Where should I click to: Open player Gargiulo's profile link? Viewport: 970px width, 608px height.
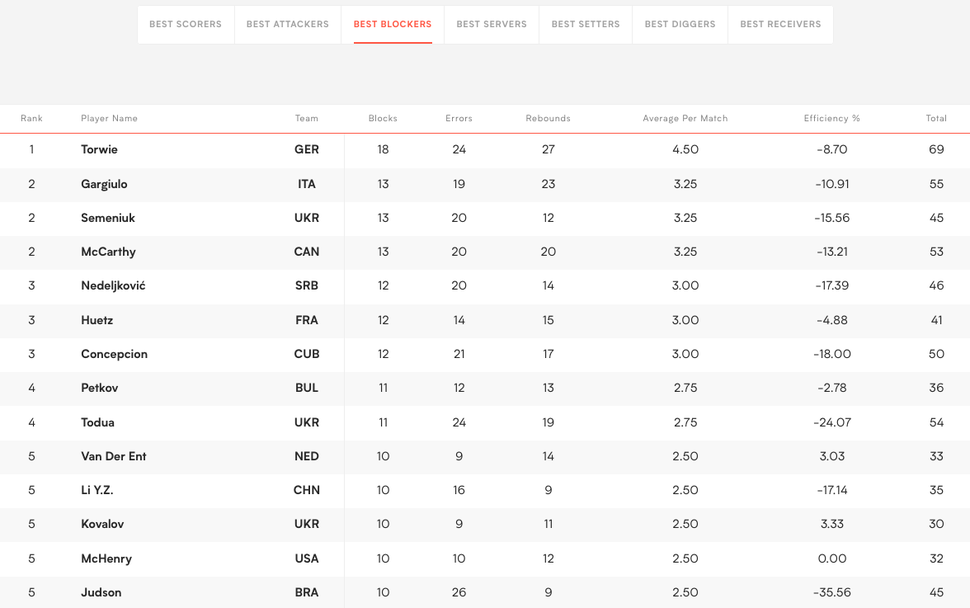(104, 184)
